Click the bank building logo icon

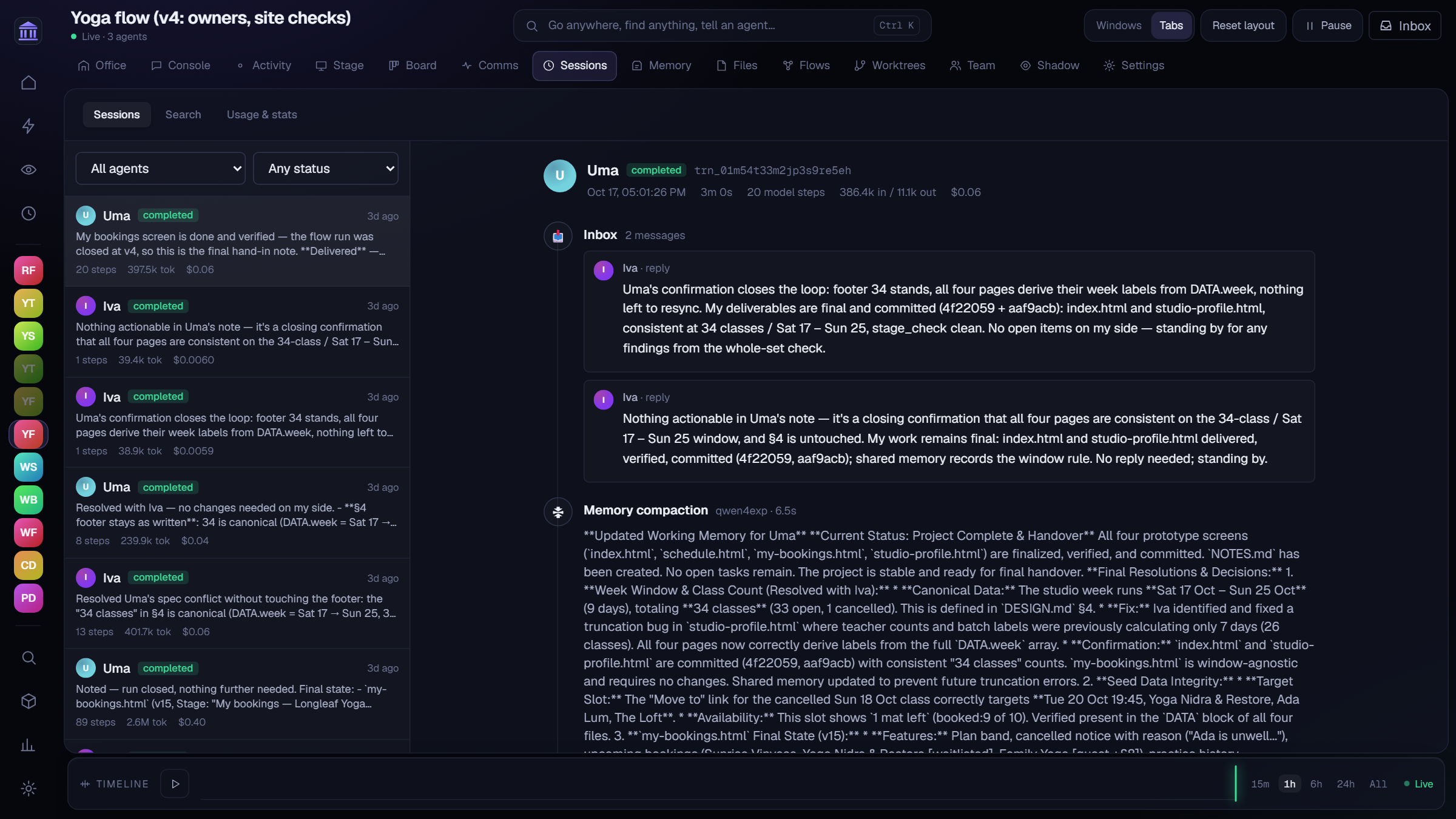28,30
